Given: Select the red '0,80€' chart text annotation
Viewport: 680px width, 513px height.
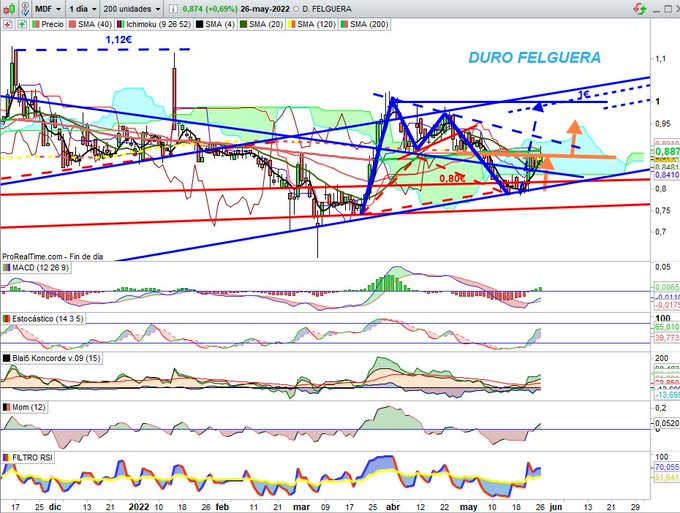Looking at the screenshot, I should pyautogui.click(x=452, y=179).
